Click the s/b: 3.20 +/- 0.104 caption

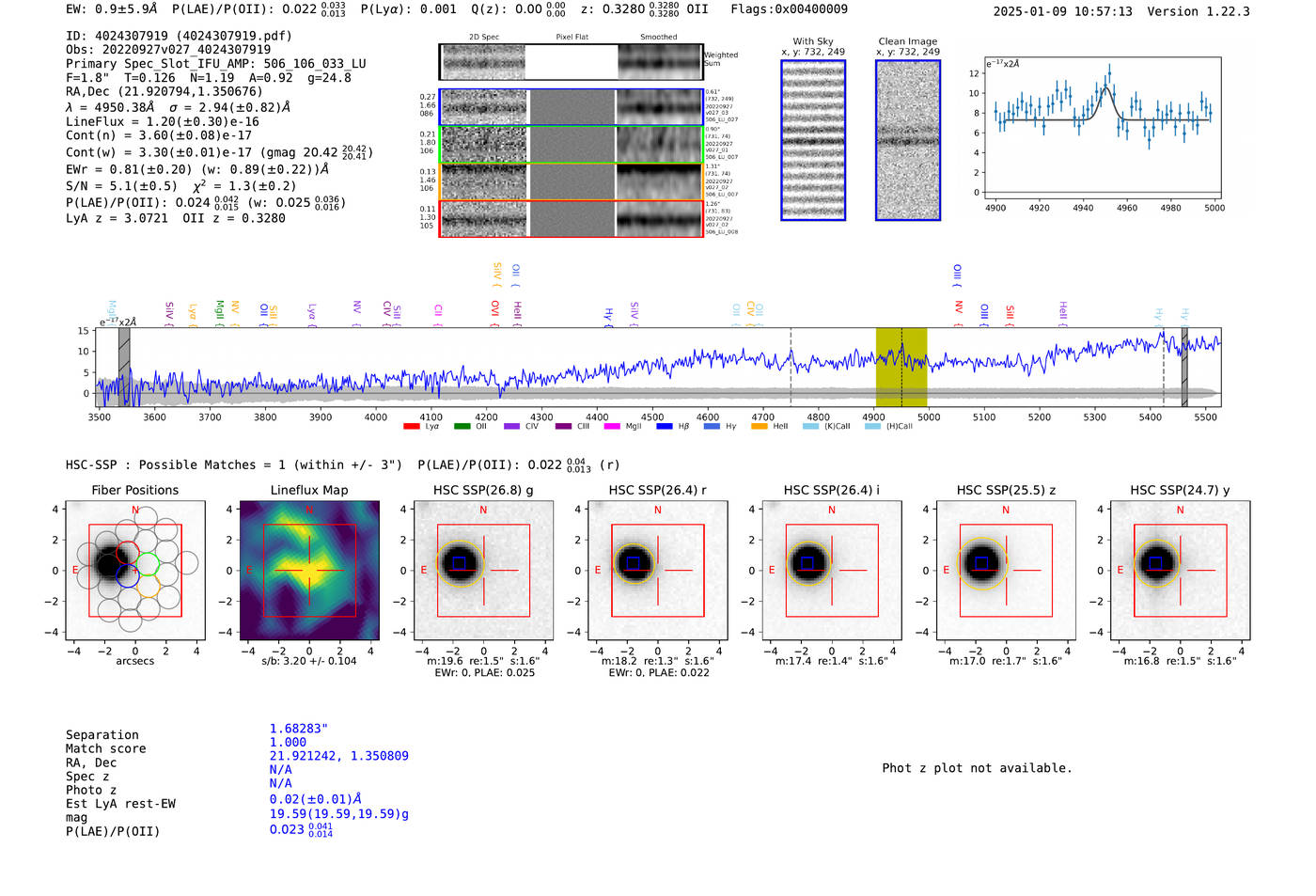pyautogui.click(x=309, y=661)
